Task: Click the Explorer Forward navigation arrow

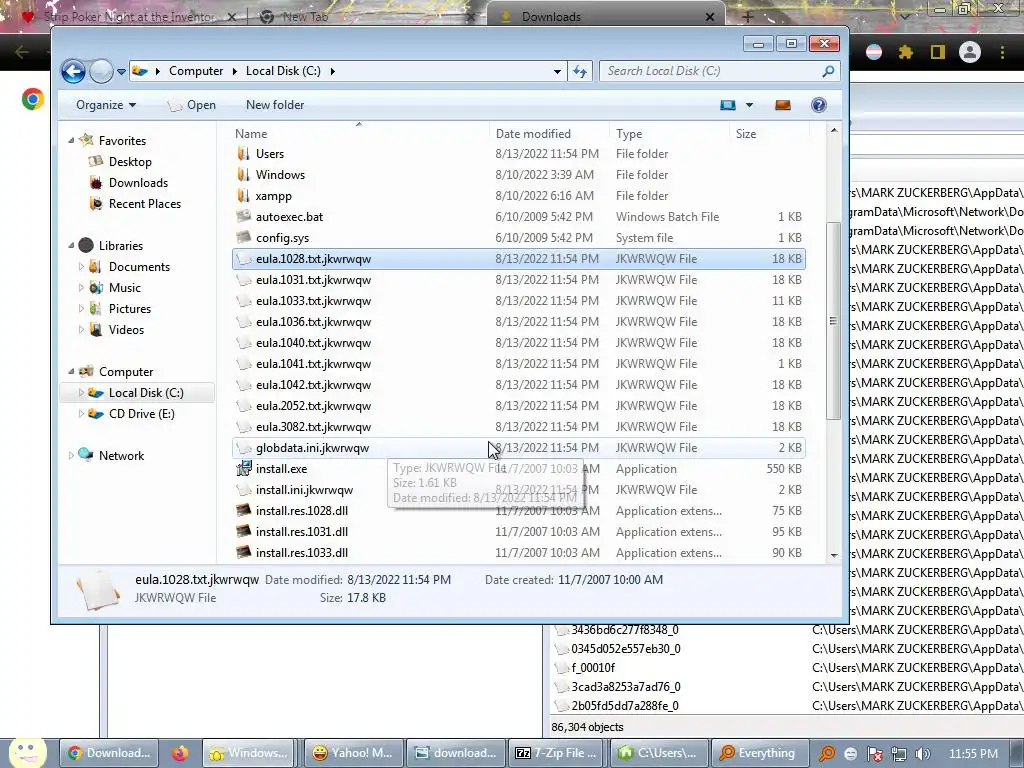Action: (x=101, y=71)
